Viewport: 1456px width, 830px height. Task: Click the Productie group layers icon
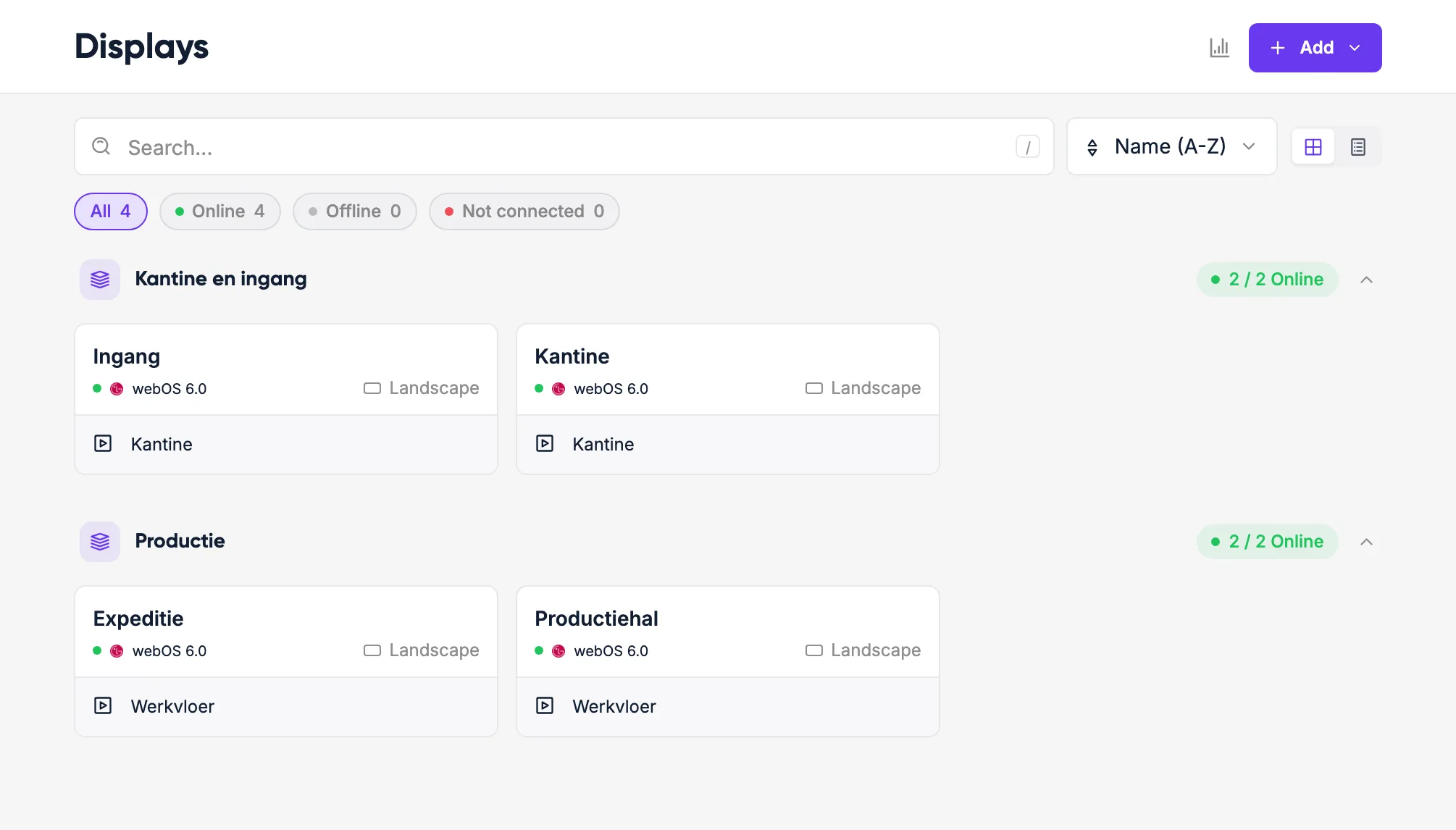[x=100, y=541]
